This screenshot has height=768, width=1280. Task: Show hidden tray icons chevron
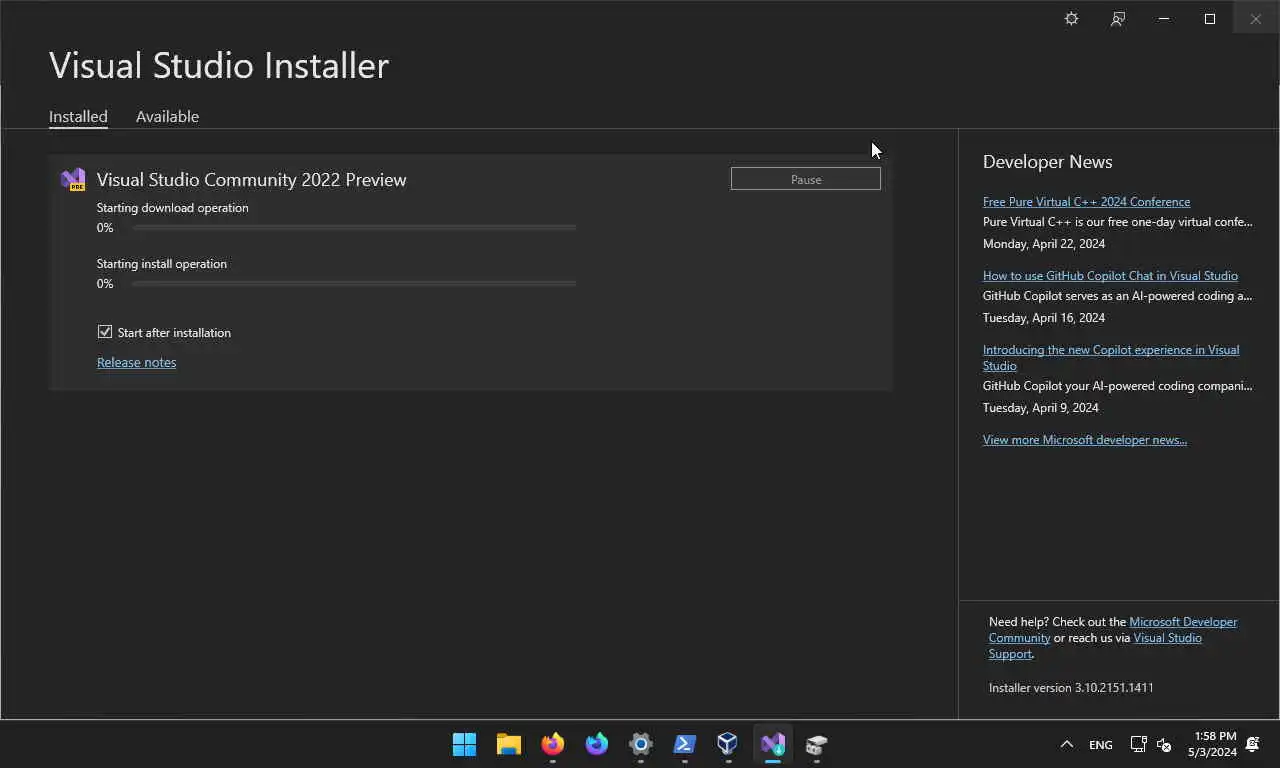pyautogui.click(x=1066, y=744)
